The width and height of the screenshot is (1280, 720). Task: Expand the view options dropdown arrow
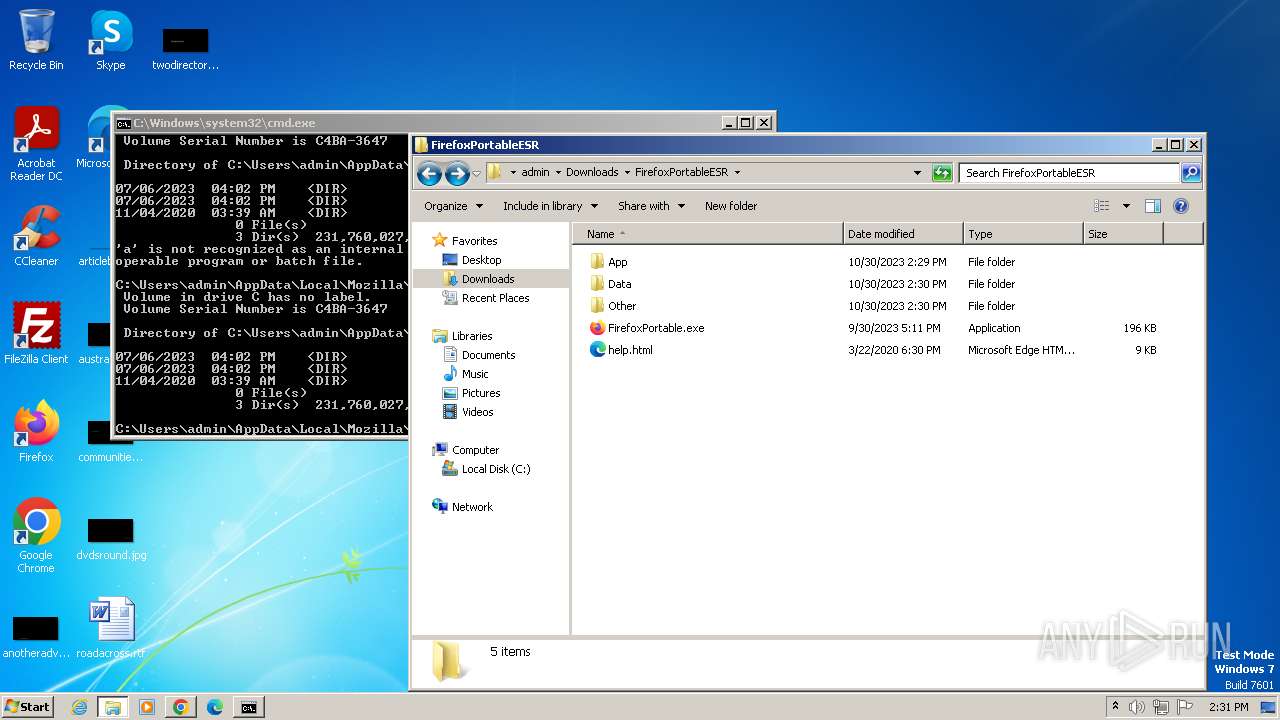click(x=1126, y=206)
